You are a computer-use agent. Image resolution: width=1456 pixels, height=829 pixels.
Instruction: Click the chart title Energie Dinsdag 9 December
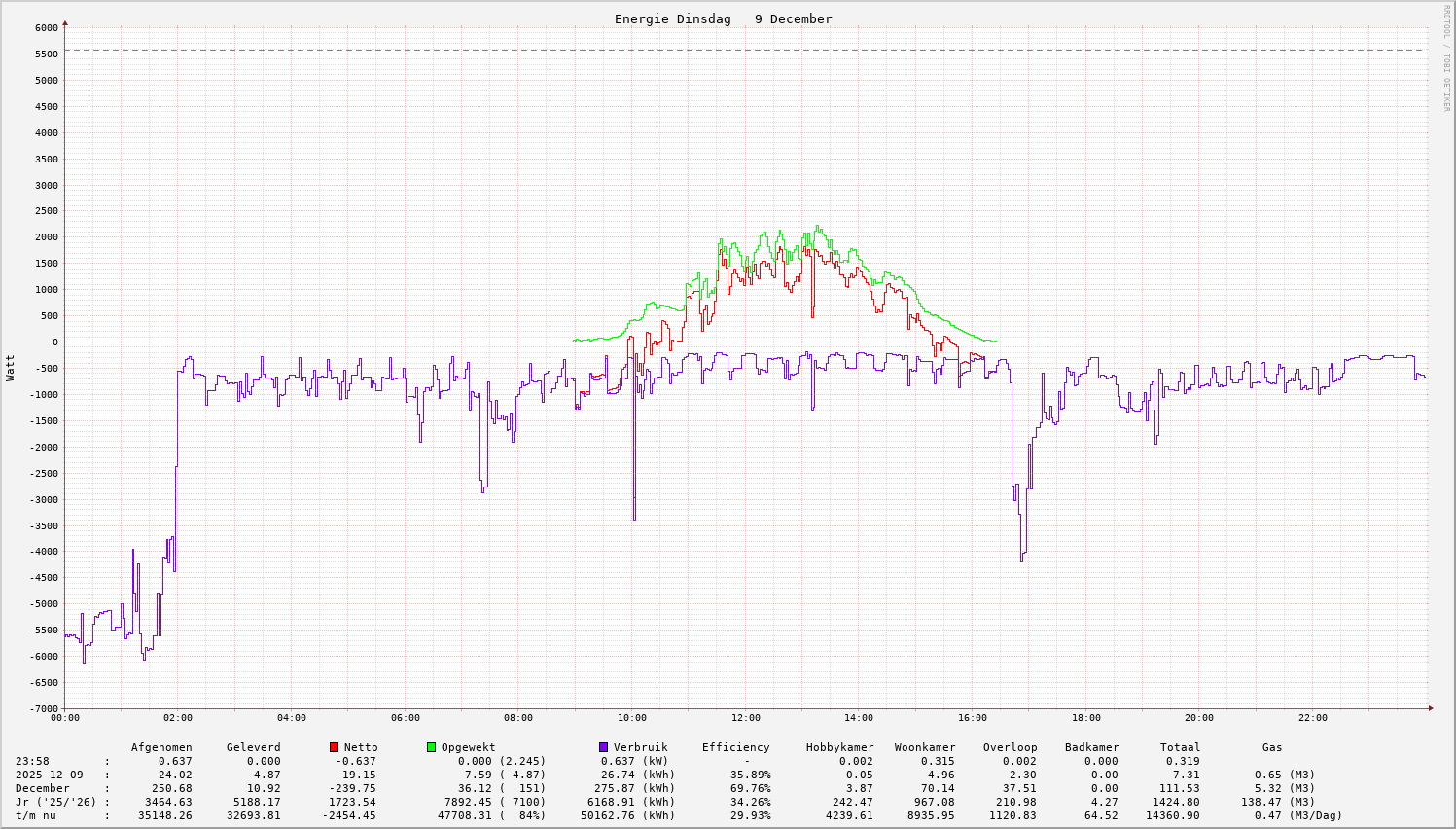click(x=723, y=19)
